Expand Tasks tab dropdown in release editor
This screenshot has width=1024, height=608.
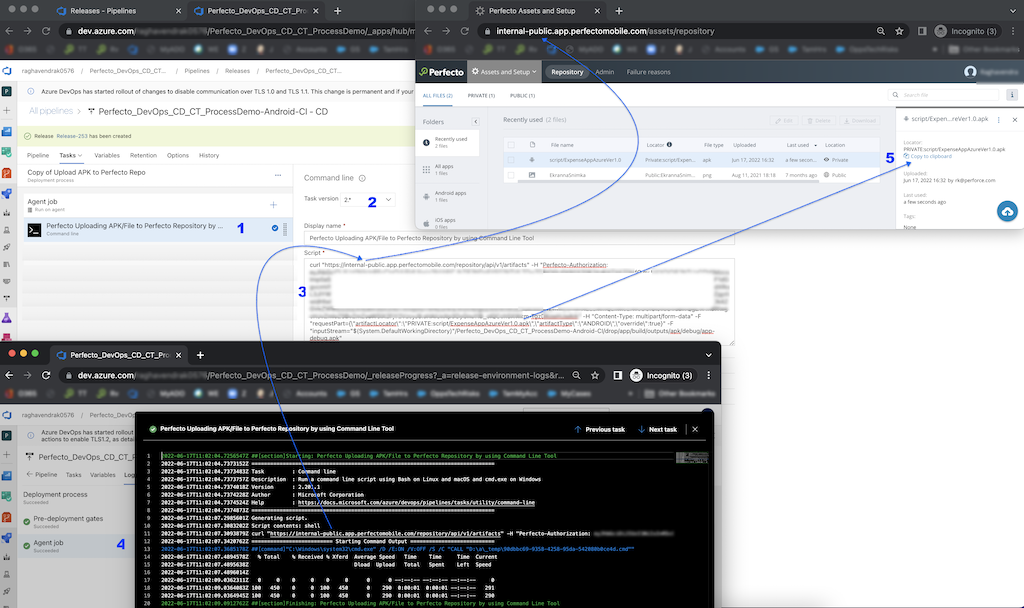point(71,155)
